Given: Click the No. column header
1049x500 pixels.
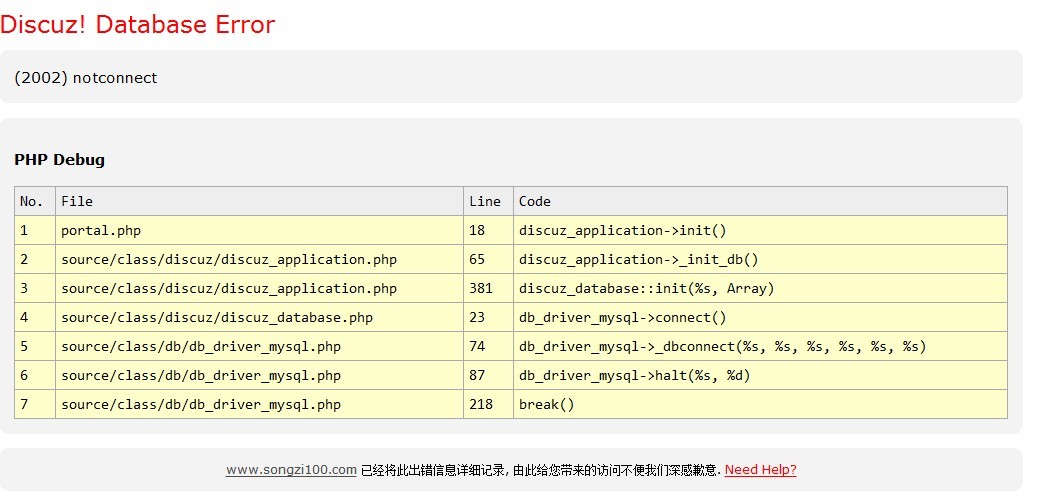Looking at the screenshot, I should coord(35,201).
